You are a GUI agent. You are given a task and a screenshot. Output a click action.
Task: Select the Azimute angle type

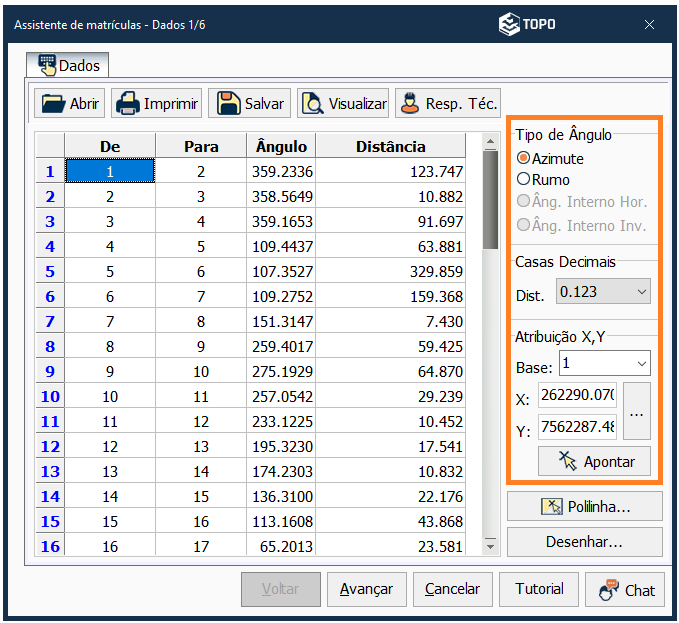pos(523,158)
